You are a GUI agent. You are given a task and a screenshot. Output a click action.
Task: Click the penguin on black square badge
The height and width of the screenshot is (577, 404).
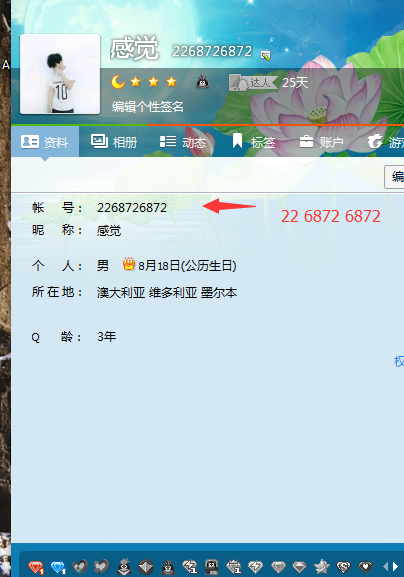click(212, 567)
